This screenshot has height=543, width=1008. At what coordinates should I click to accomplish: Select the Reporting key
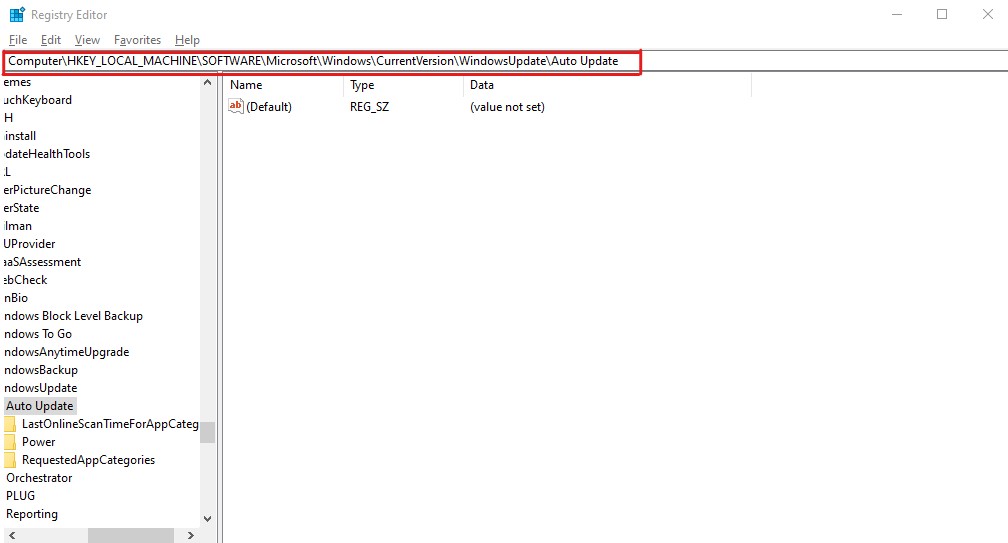tap(32, 513)
